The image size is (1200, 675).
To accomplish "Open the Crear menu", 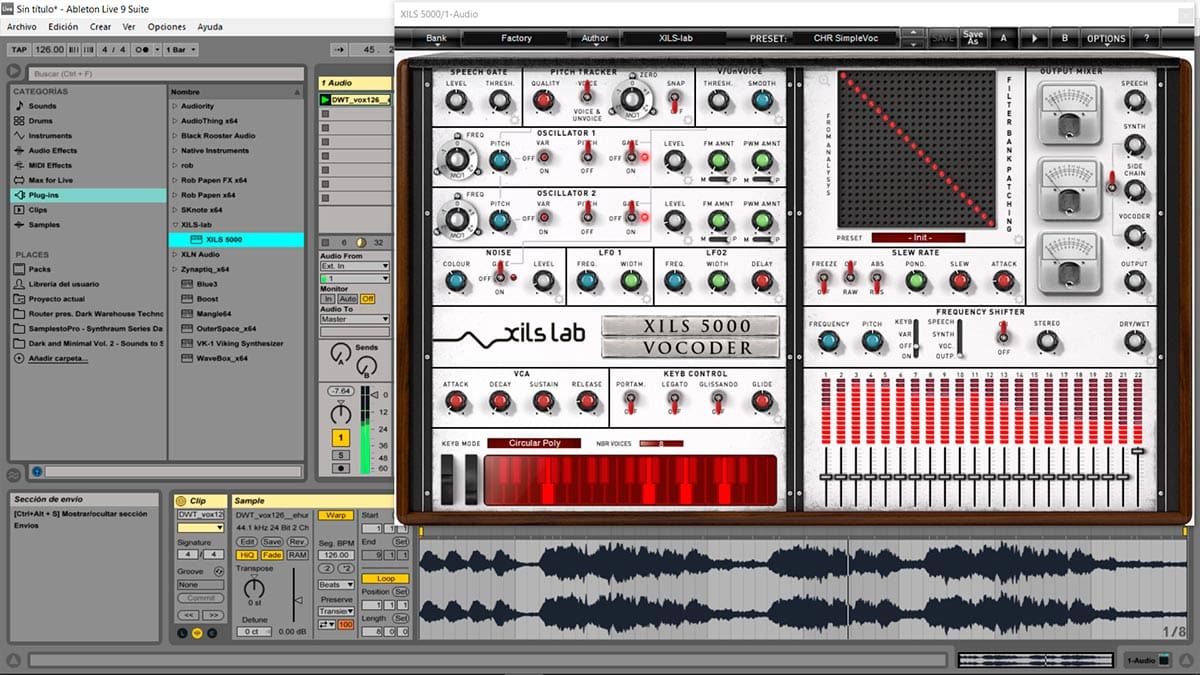I will (101, 27).
